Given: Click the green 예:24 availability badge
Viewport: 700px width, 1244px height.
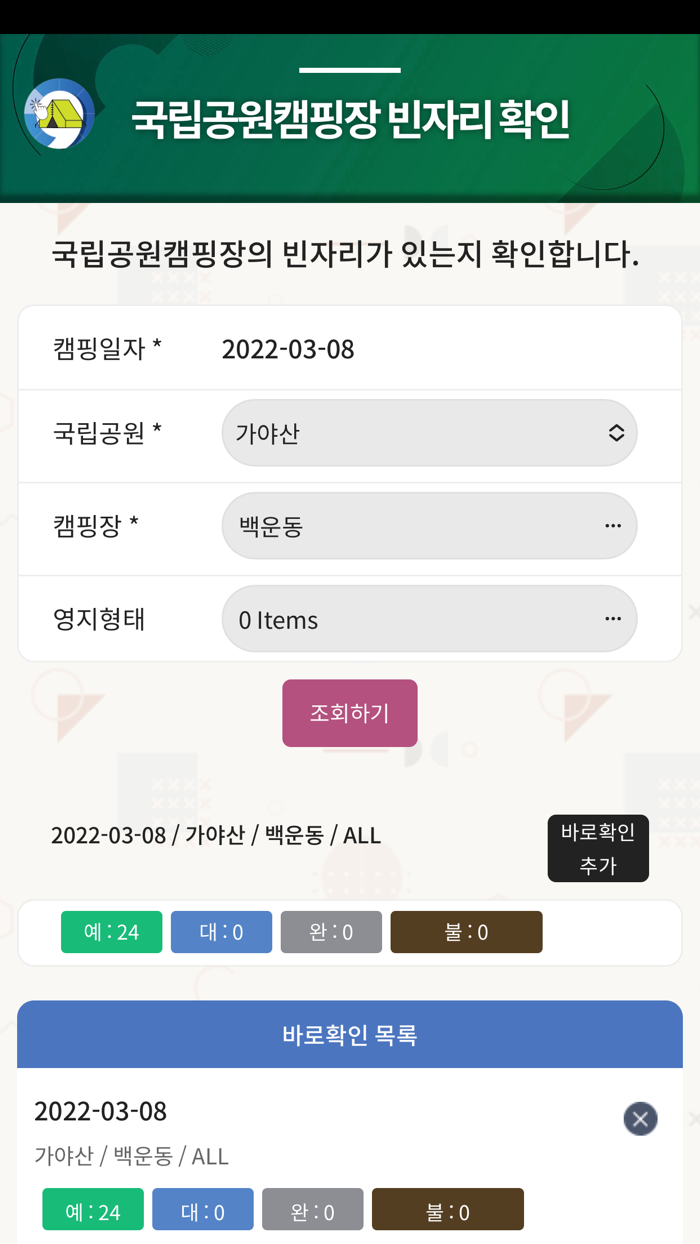Looking at the screenshot, I should (x=111, y=931).
